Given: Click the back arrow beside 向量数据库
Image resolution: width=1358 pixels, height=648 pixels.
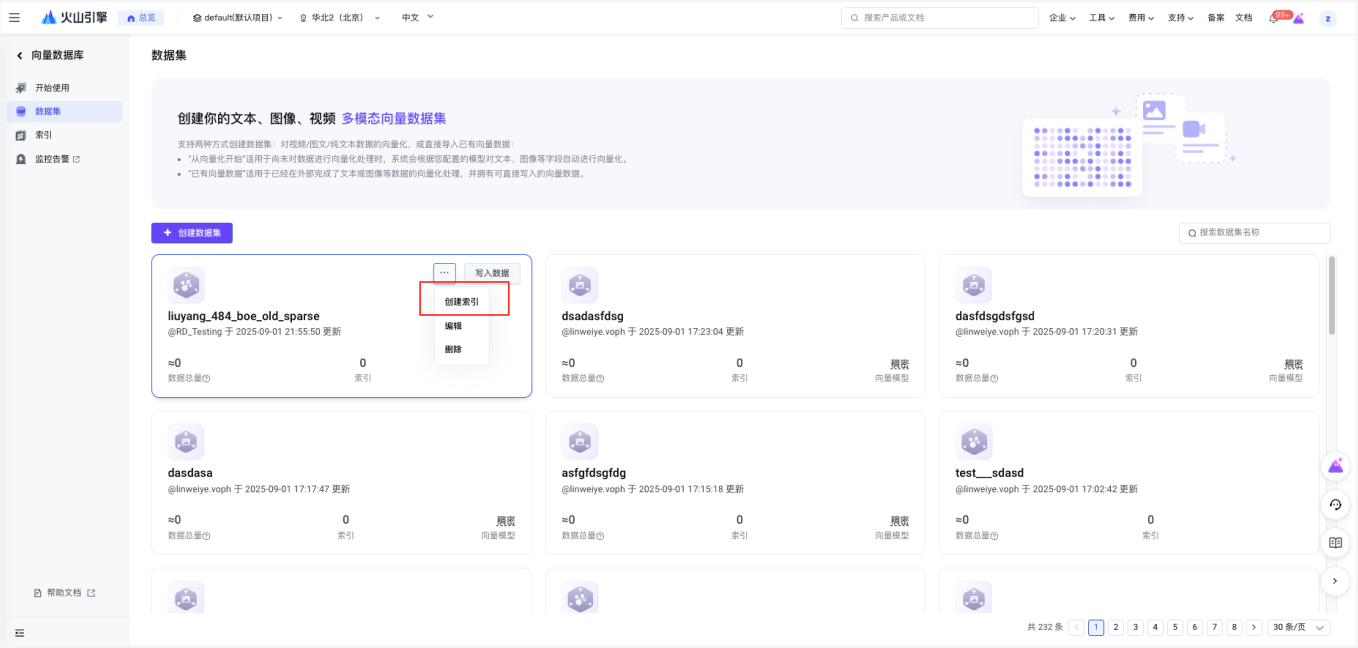Looking at the screenshot, I should [19, 56].
